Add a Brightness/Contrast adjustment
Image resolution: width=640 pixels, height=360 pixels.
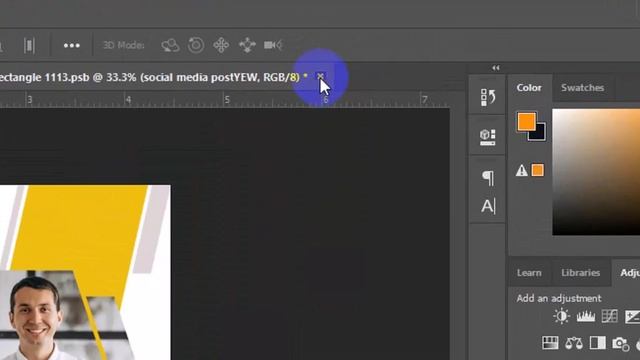(562, 316)
